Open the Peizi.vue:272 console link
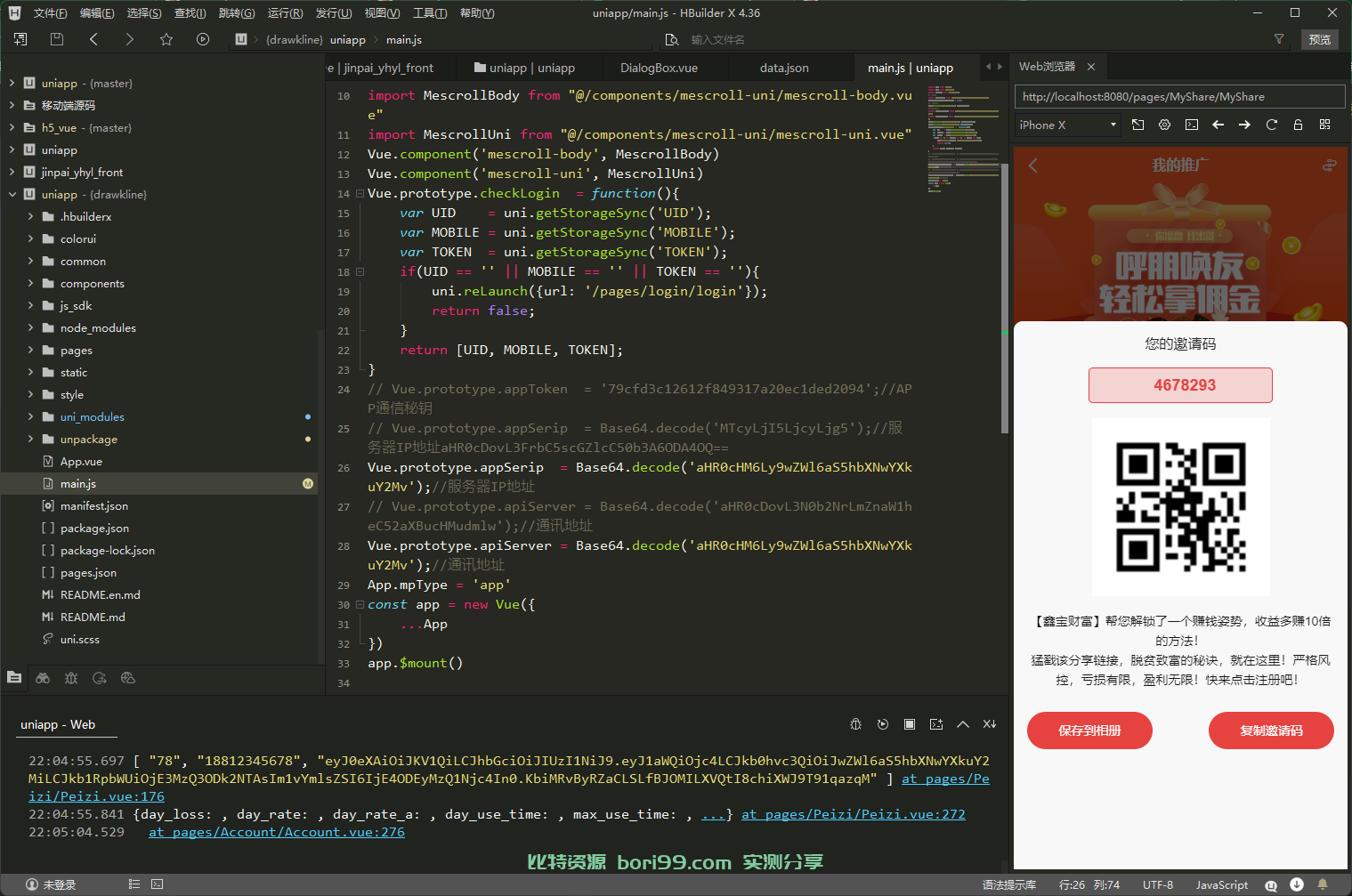The image size is (1352, 896). coord(853,814)
